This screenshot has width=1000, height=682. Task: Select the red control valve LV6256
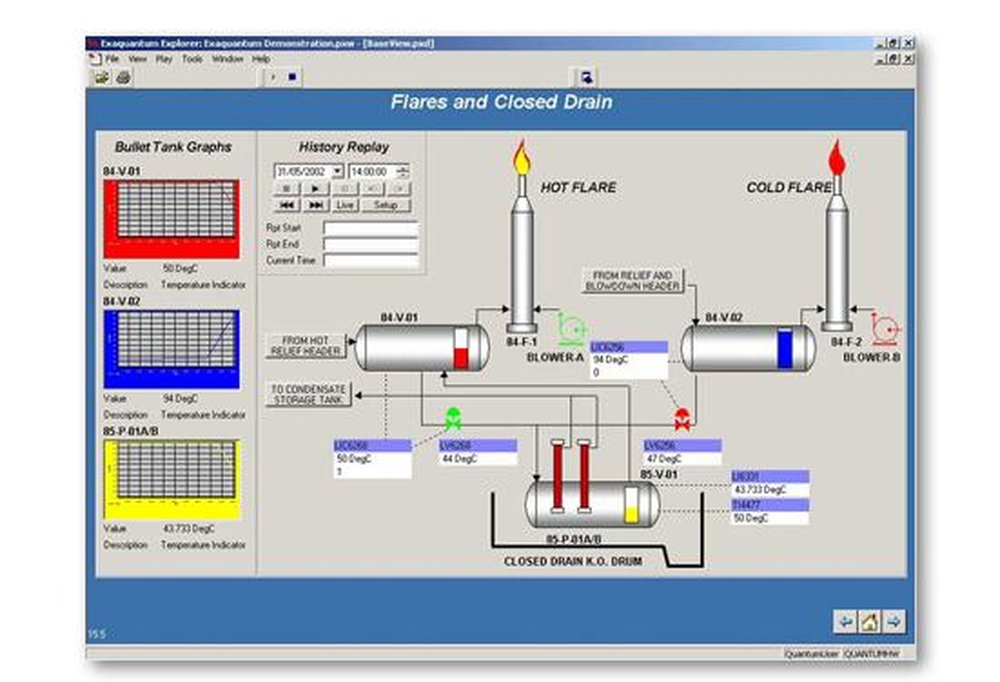click(x=682, y=419)
